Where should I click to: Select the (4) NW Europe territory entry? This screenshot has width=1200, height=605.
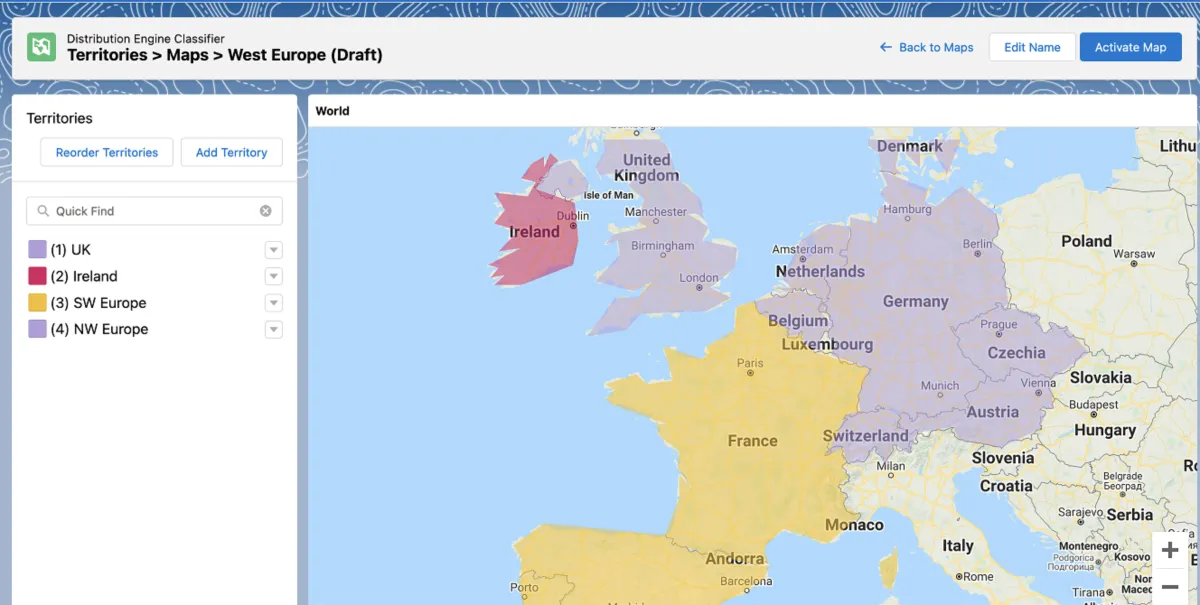point(99,329)
